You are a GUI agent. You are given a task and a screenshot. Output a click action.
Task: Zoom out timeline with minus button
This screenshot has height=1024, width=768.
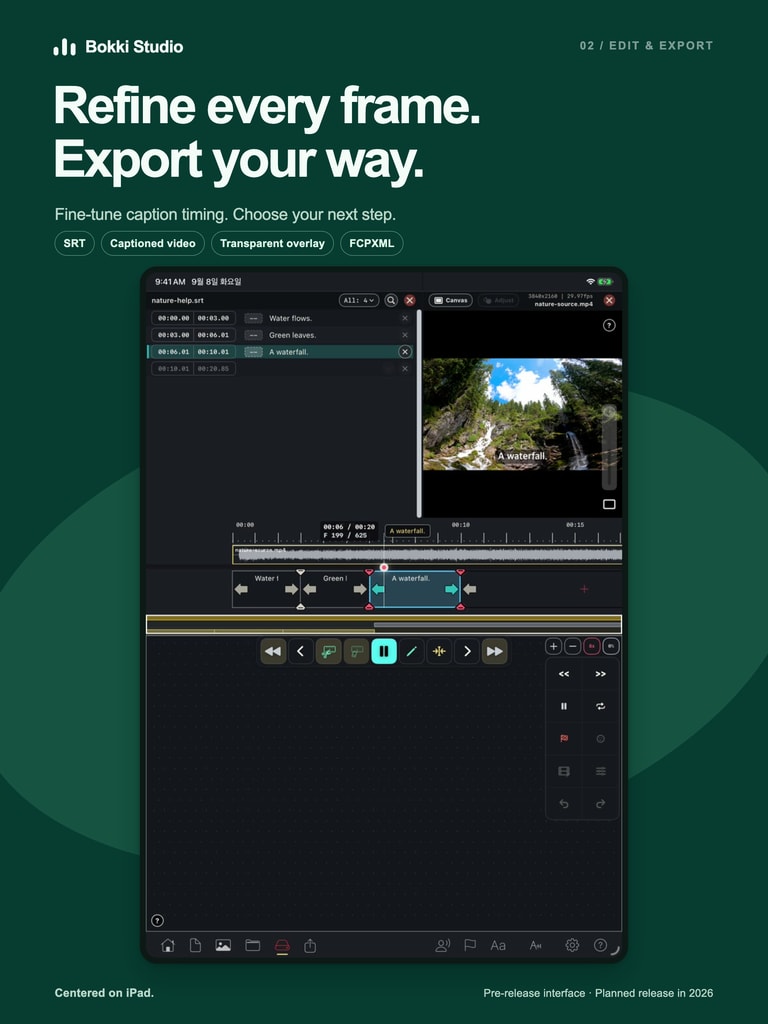[573, 647]
